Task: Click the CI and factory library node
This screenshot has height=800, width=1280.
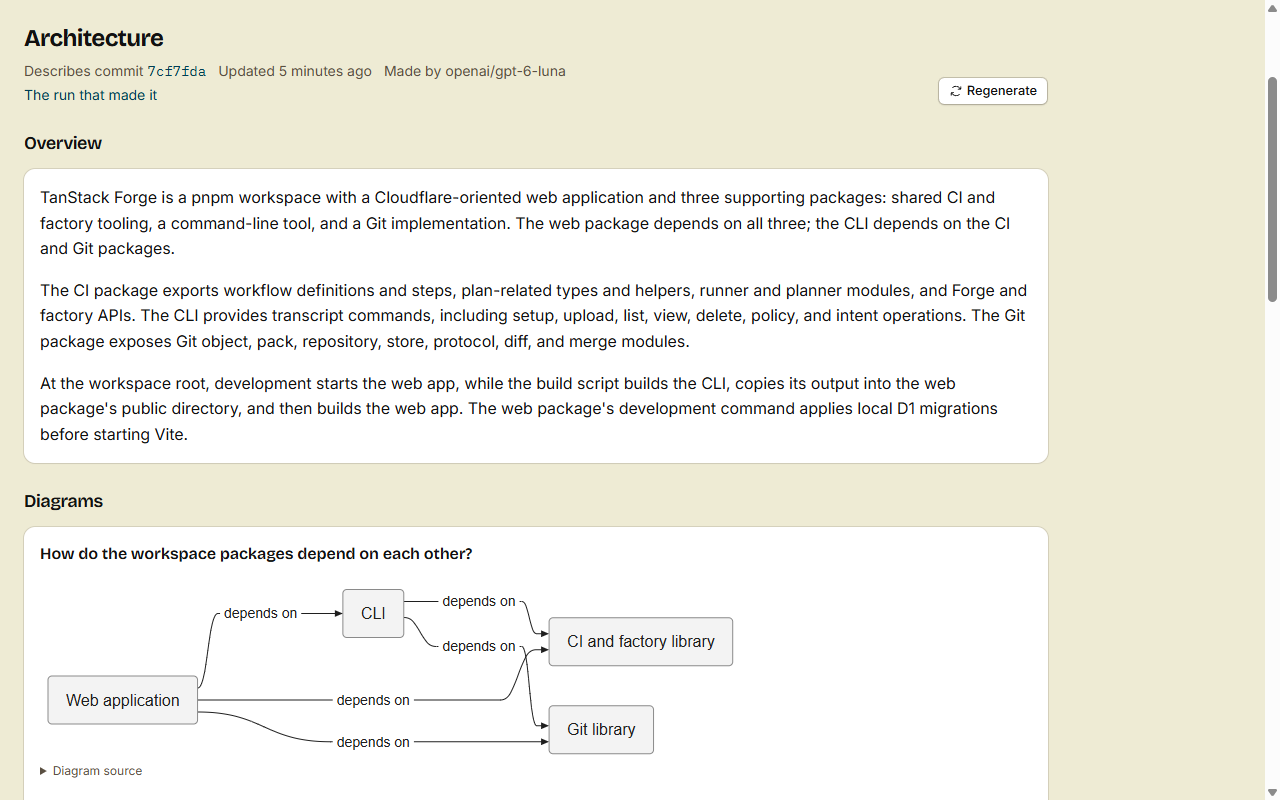Action: [x=641, y=642]
